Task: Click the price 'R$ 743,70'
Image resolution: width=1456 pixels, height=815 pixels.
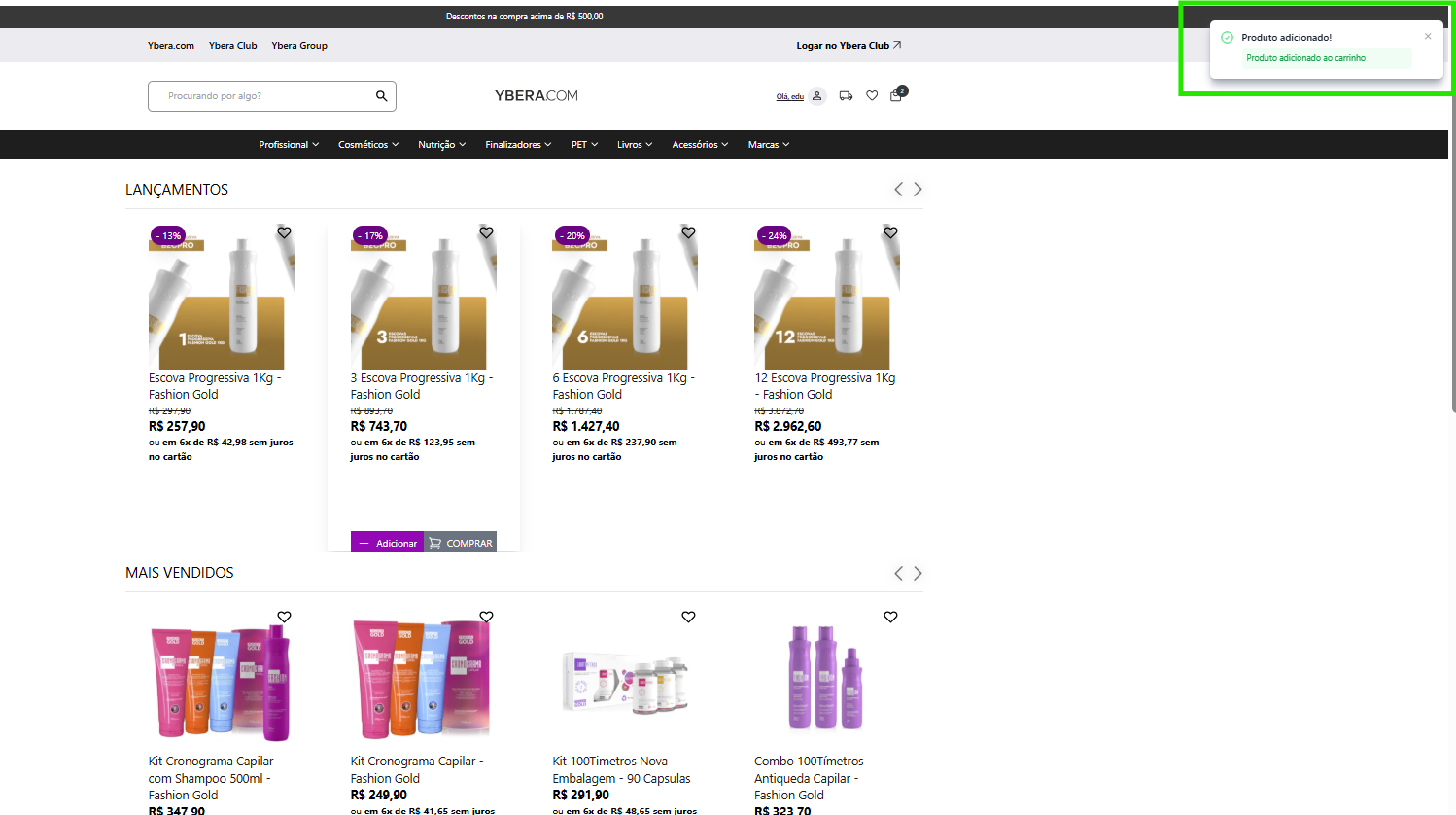Action: coord(379,426)
